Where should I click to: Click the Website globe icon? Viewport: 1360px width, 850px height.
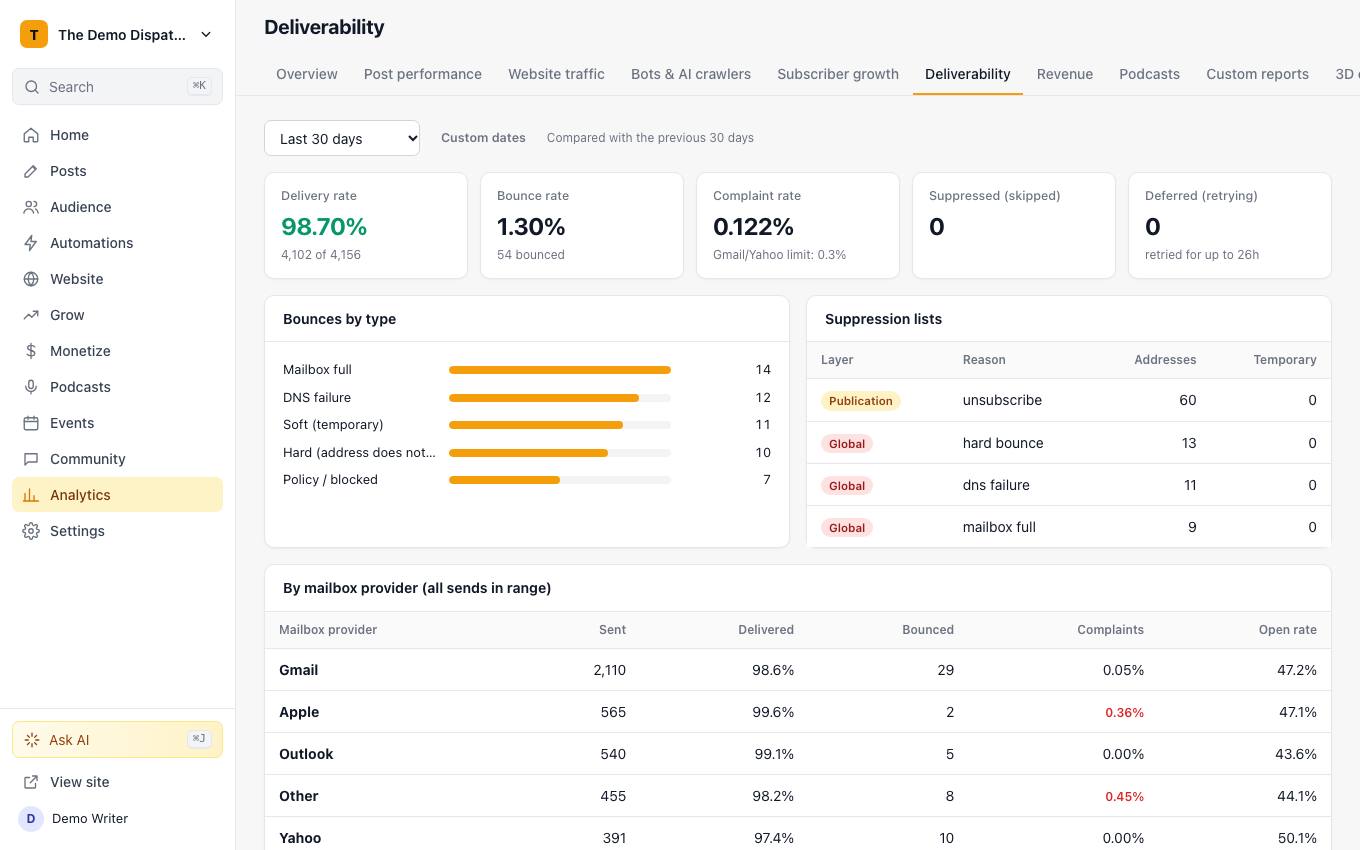click(x=31, y=279)
